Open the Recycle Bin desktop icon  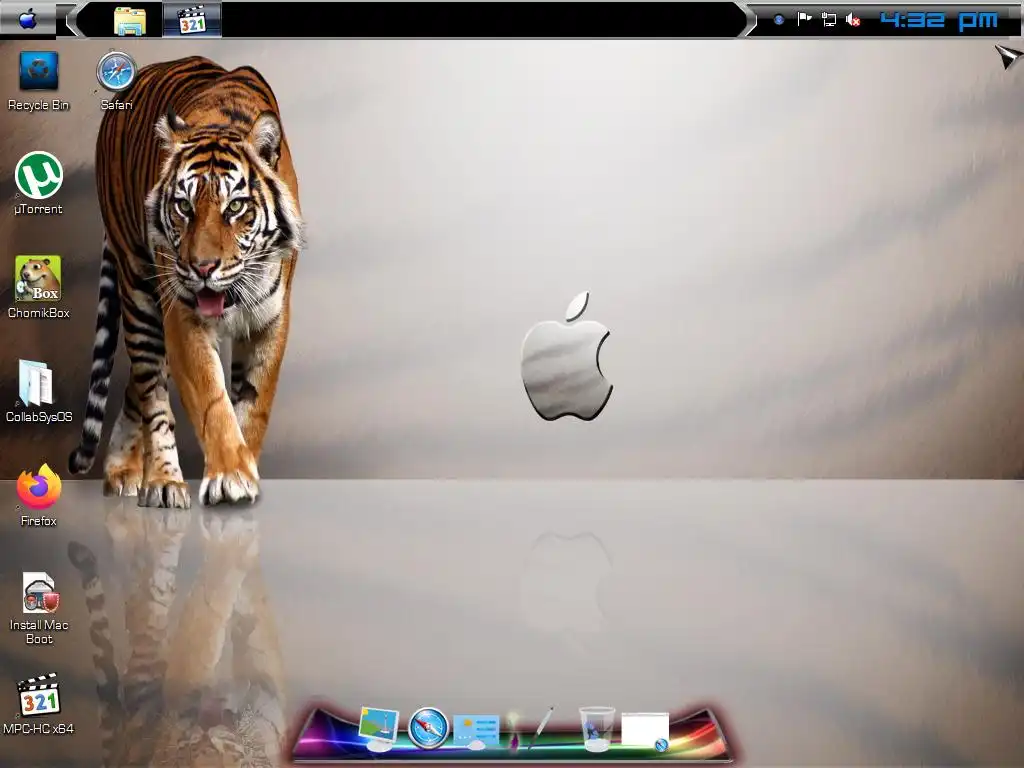click(39, 71)
